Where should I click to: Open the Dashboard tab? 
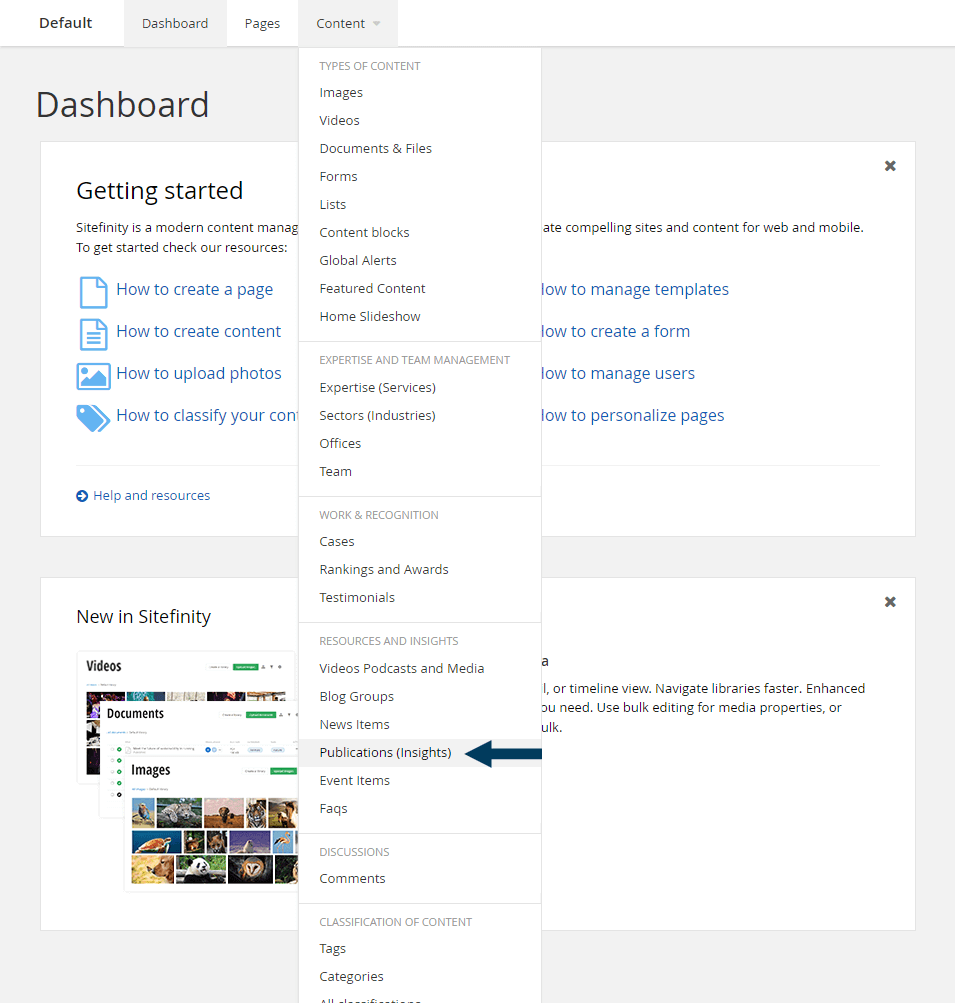[x=175, y=24]
